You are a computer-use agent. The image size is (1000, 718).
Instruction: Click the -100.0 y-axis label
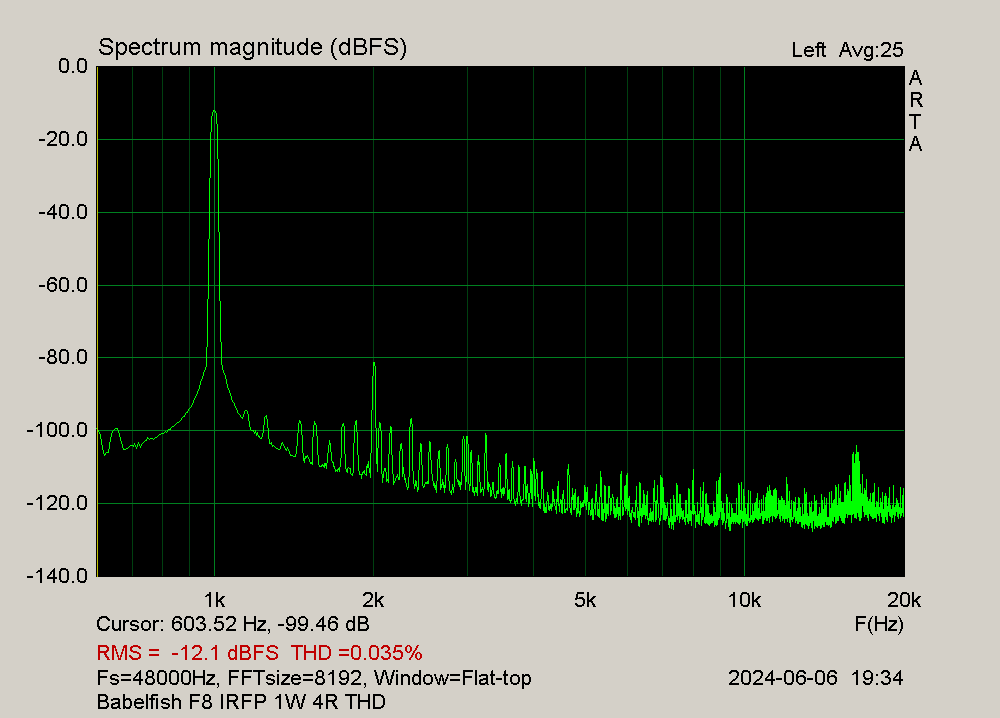[x=57, y=430]
